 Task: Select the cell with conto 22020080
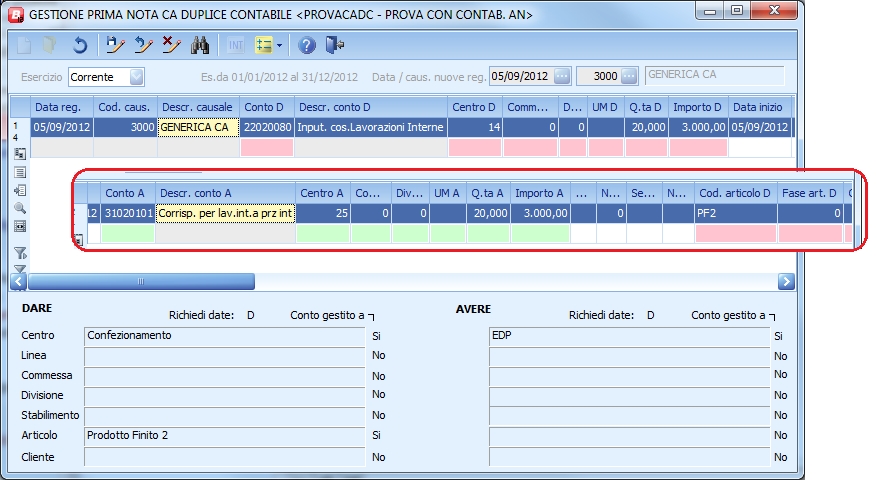(267, 128)
